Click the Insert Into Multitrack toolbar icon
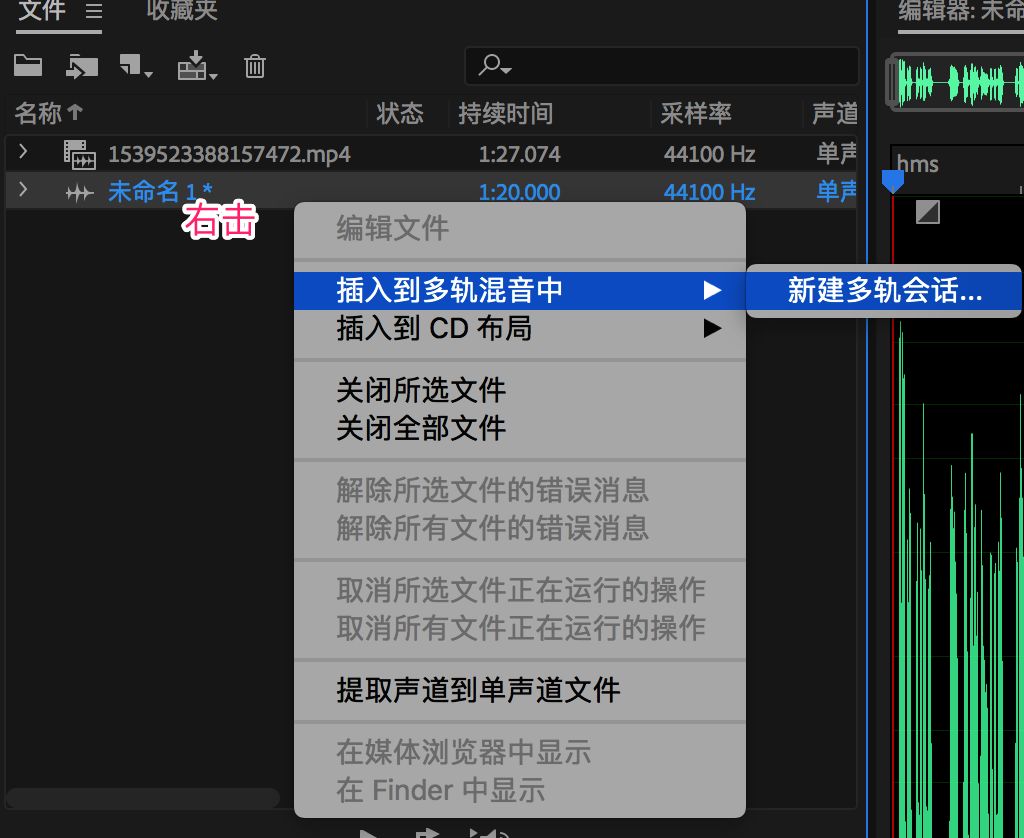The image size is (1024, 838). tap(192, 65)
